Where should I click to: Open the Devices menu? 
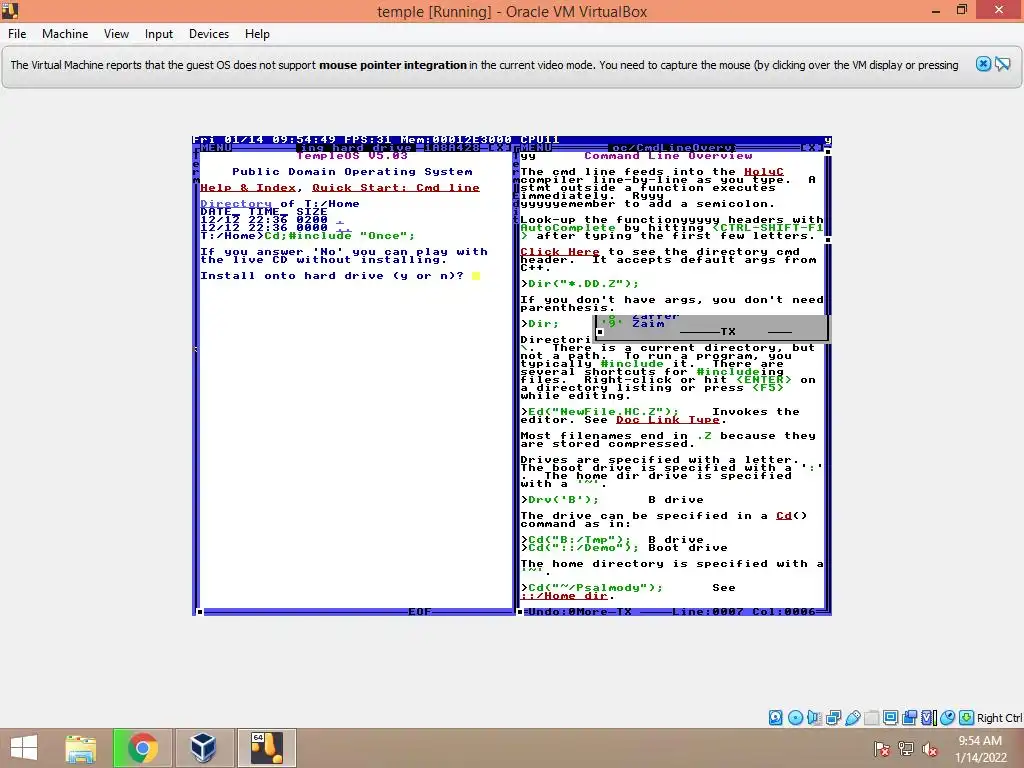(x=209, y=34)
